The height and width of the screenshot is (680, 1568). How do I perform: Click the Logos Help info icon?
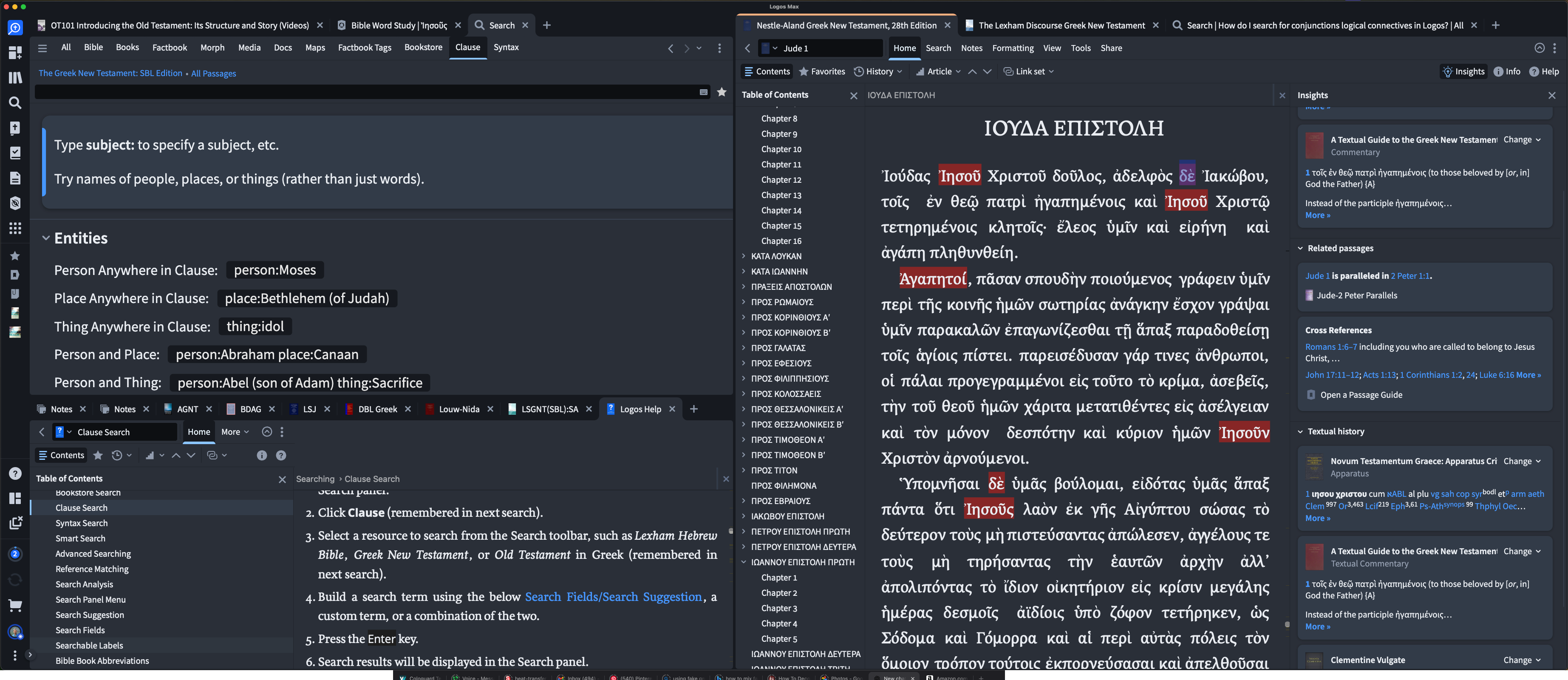point(262,455)
